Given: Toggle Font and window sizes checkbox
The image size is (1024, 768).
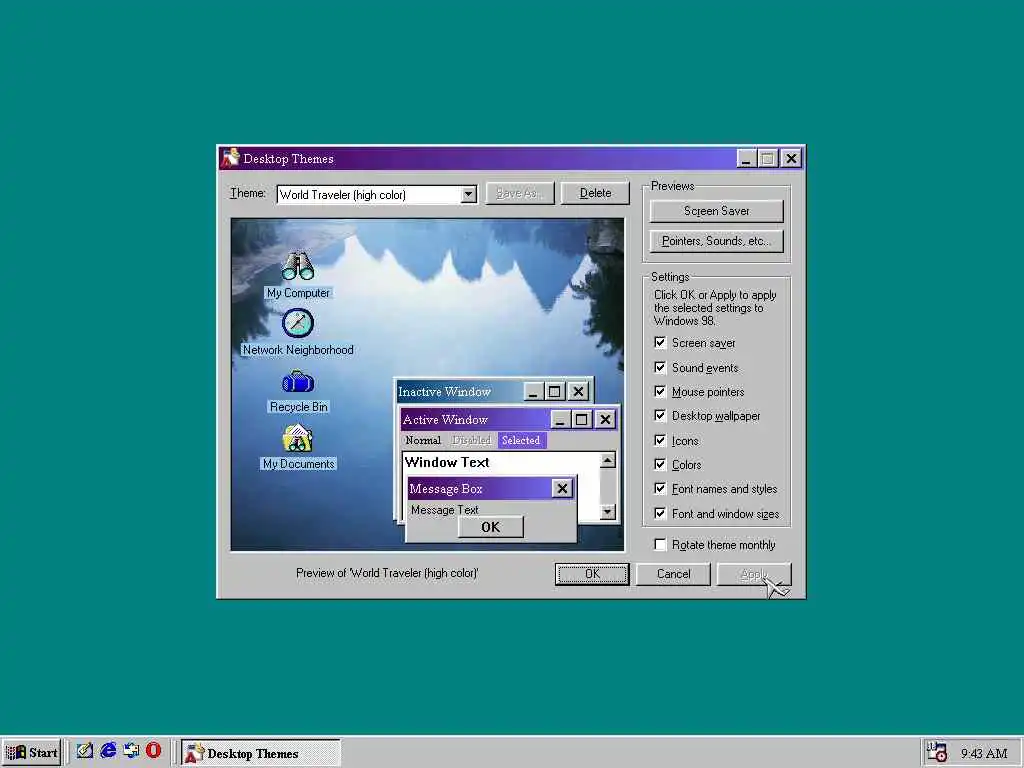Looking at the screenshot, I should point(660,514).
